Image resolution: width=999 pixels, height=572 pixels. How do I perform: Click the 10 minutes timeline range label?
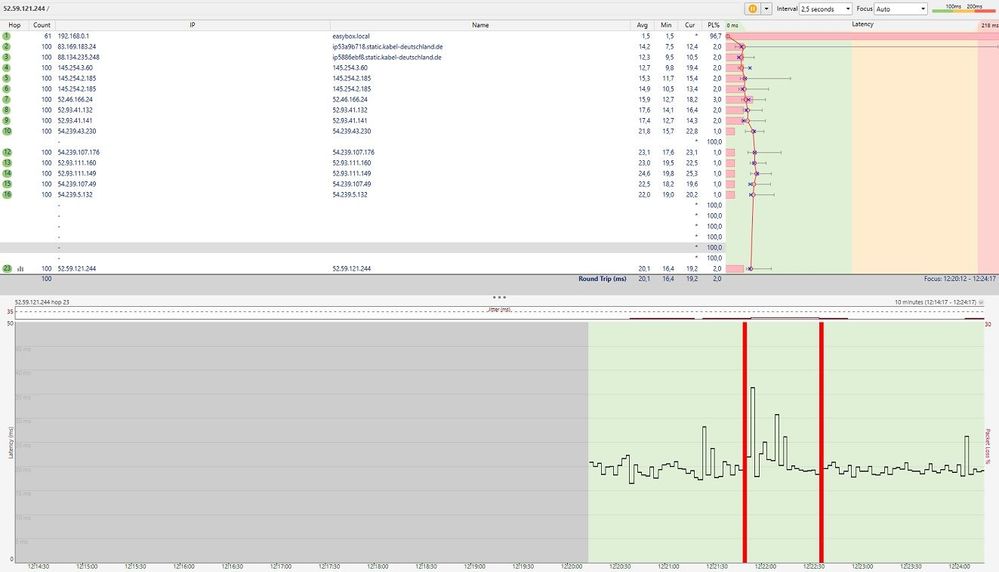coord(935,303)
